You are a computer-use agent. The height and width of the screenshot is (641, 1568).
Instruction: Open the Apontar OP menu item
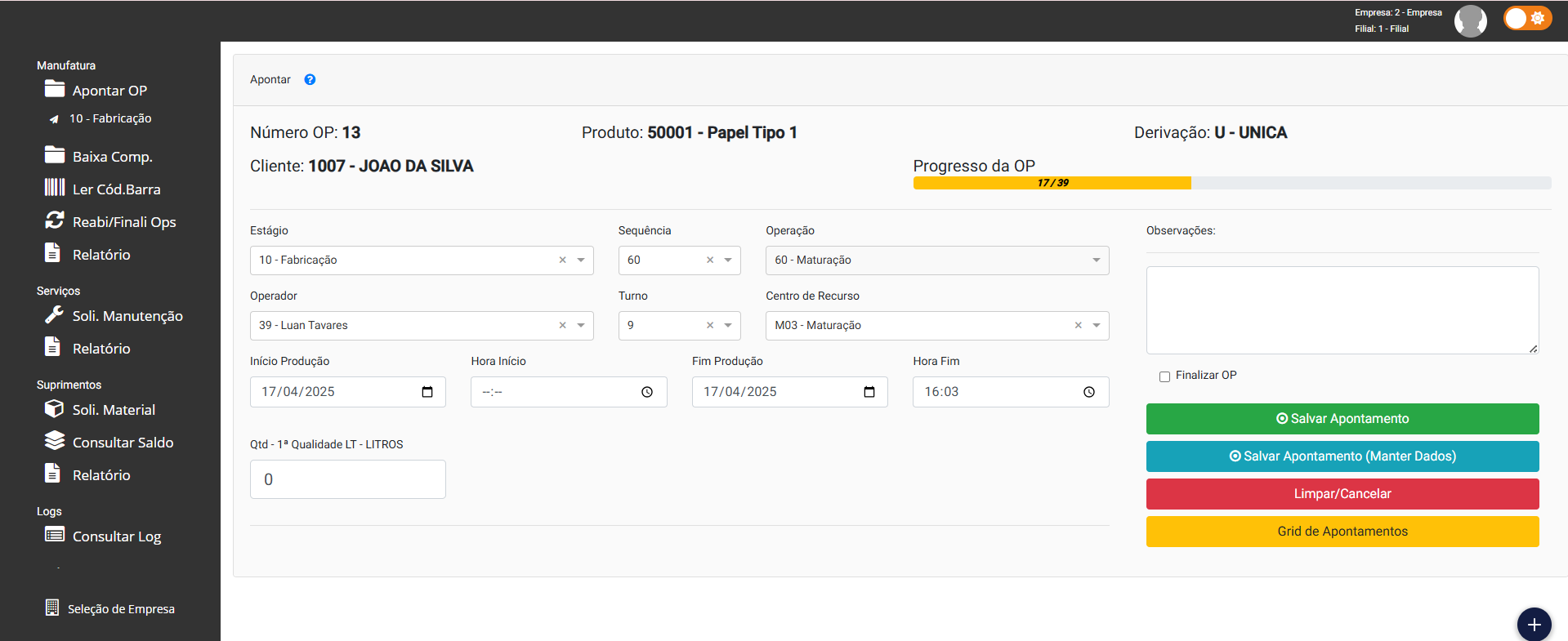click(x=109, y=91)
